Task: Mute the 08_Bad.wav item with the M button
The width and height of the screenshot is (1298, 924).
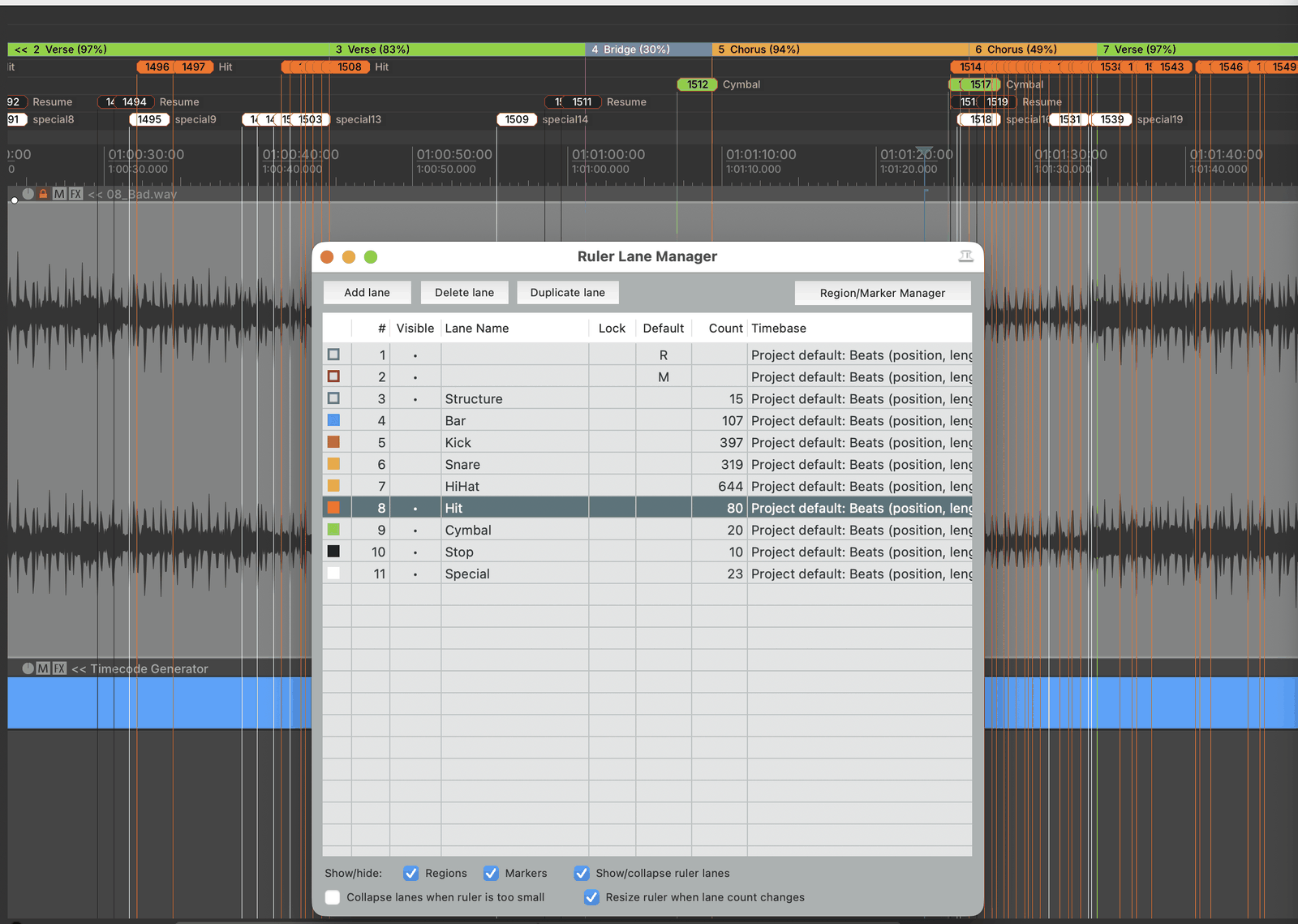Action: click(59, 194)
